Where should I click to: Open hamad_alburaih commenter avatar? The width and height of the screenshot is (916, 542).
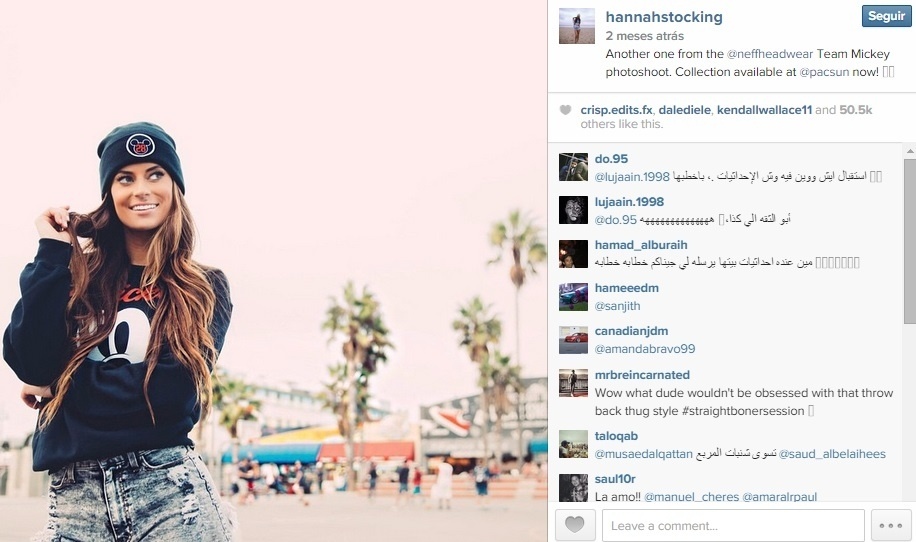point(573,253)
